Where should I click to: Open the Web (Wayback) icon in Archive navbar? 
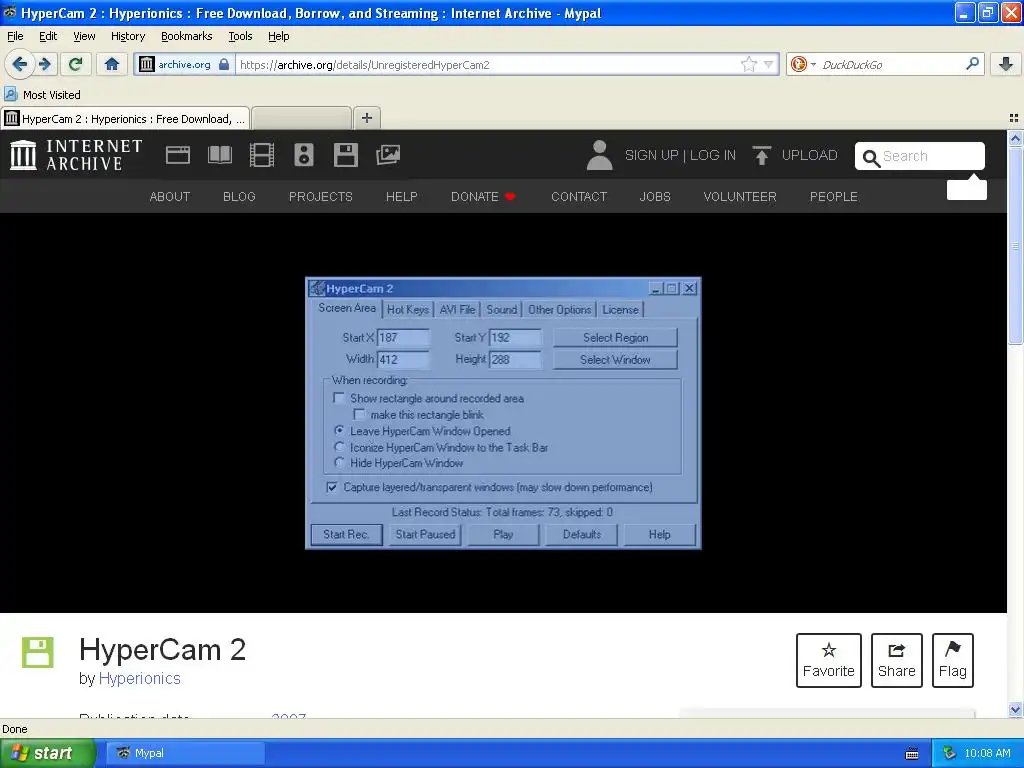click(x=178, y=155)
